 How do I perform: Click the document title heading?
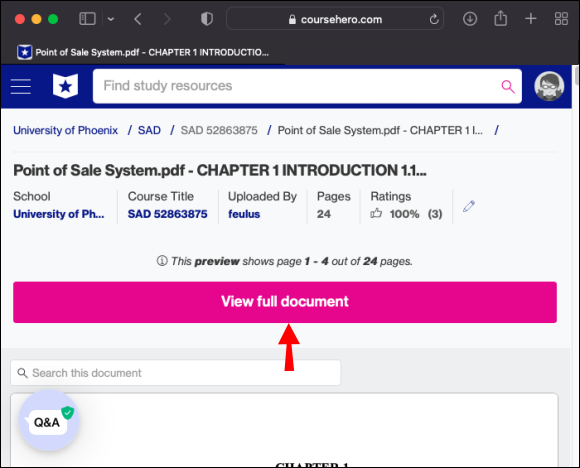220,171
